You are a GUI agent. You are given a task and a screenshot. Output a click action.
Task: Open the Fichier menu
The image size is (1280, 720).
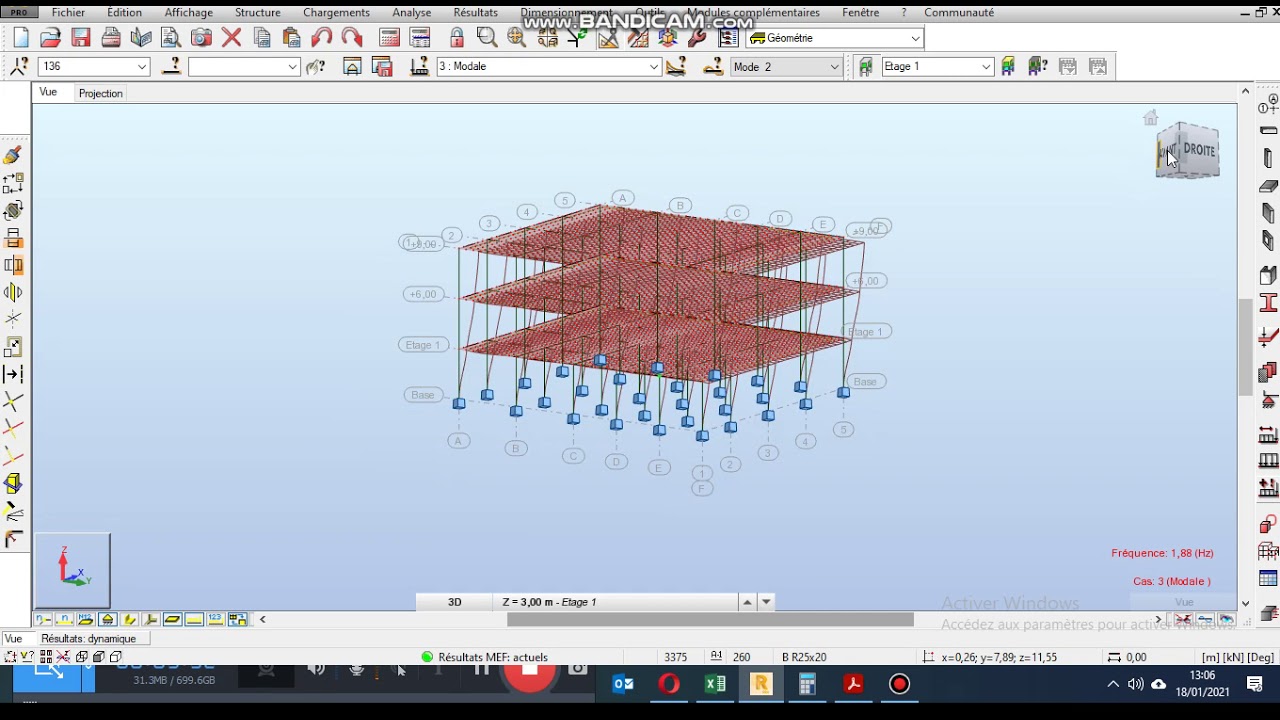[x=68, y=13]
